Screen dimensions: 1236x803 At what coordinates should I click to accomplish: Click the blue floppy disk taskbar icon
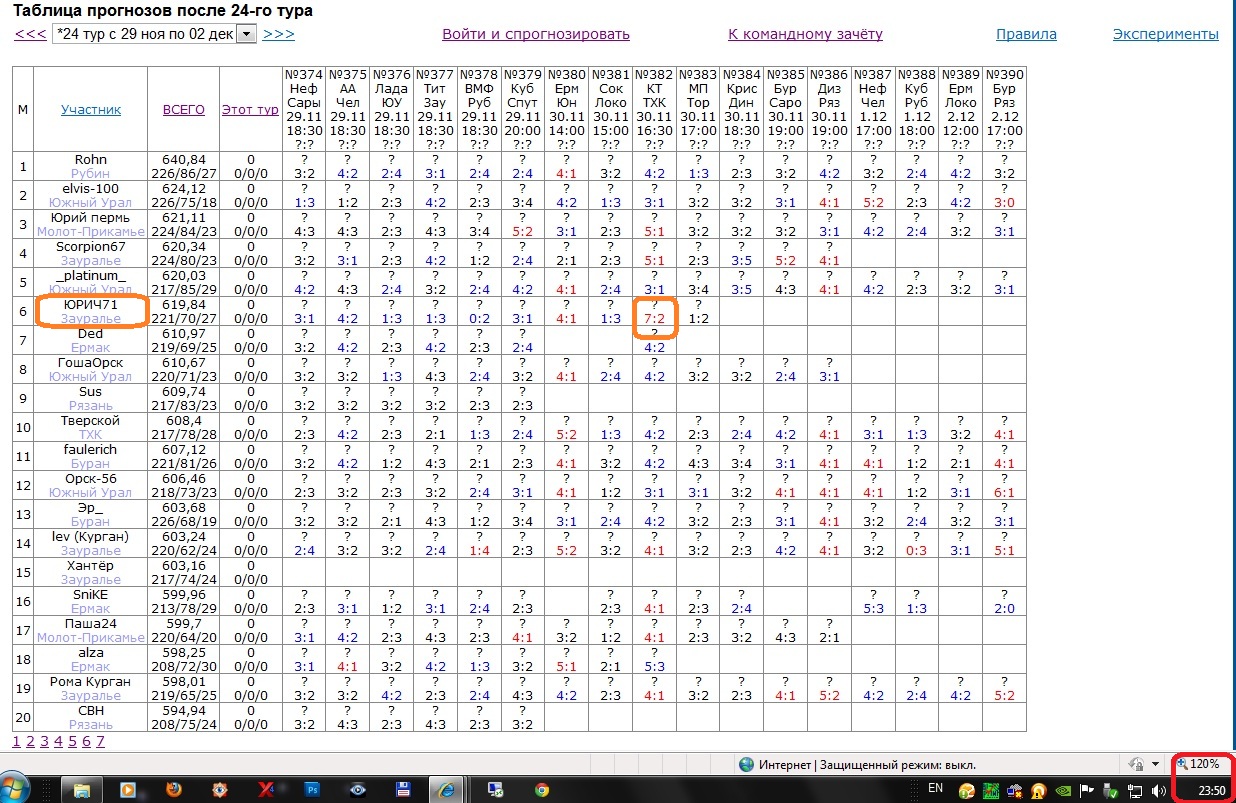(x=405, y=789)
